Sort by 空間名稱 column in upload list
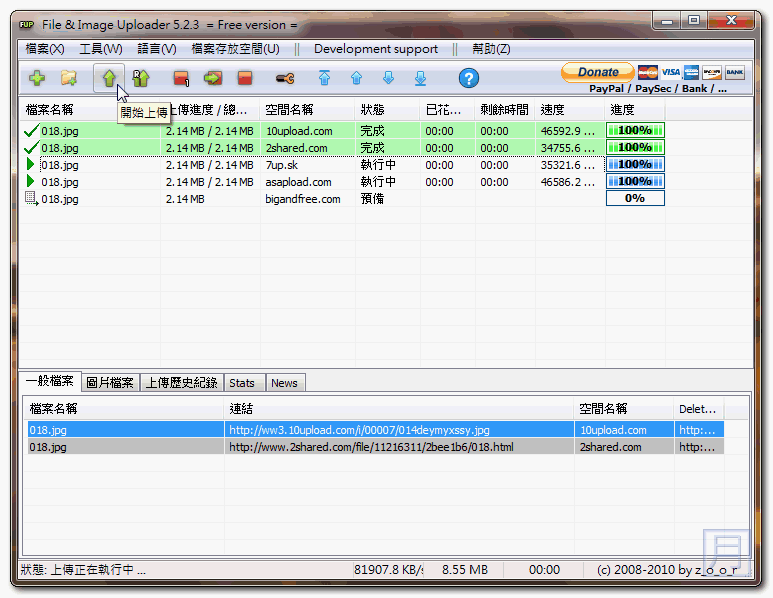The width and height of the screenshot is (773, 598). [x=307, y=110]
